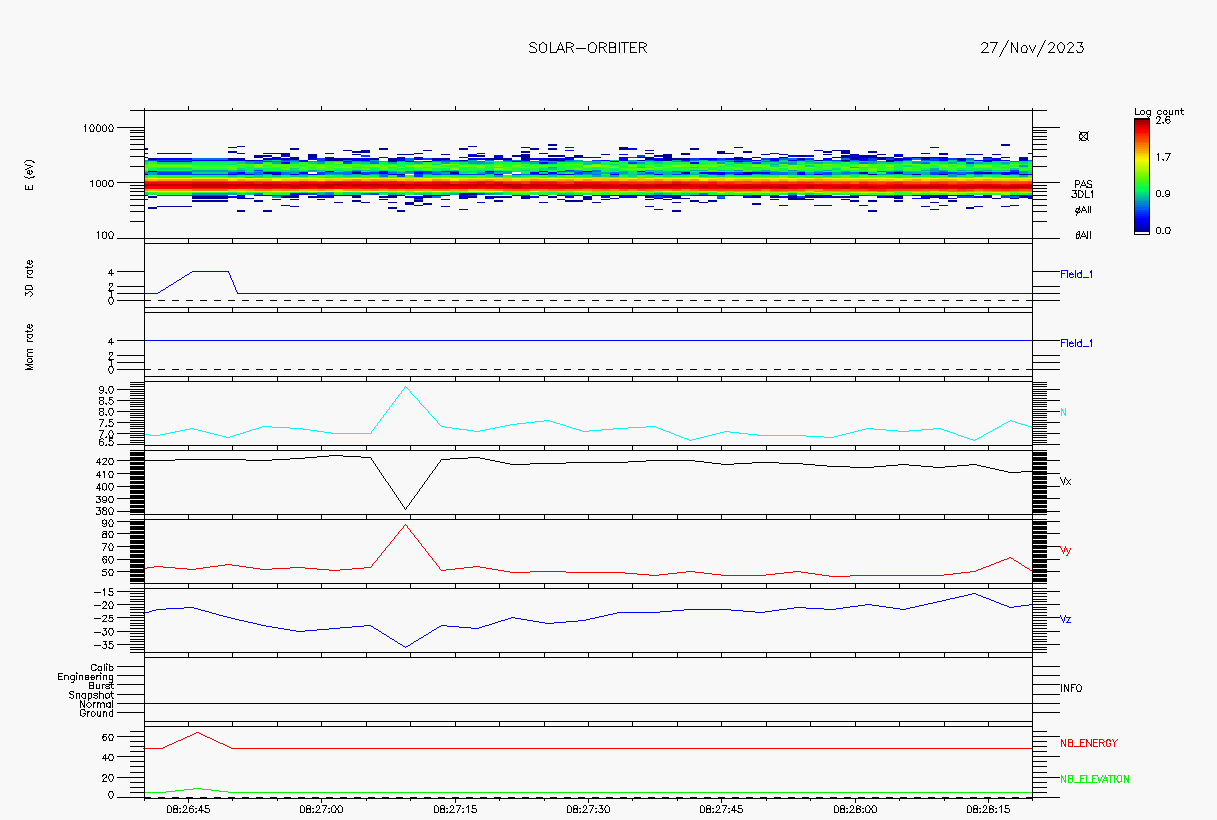Click the peak of the cyan N curve

click(405, 387)
